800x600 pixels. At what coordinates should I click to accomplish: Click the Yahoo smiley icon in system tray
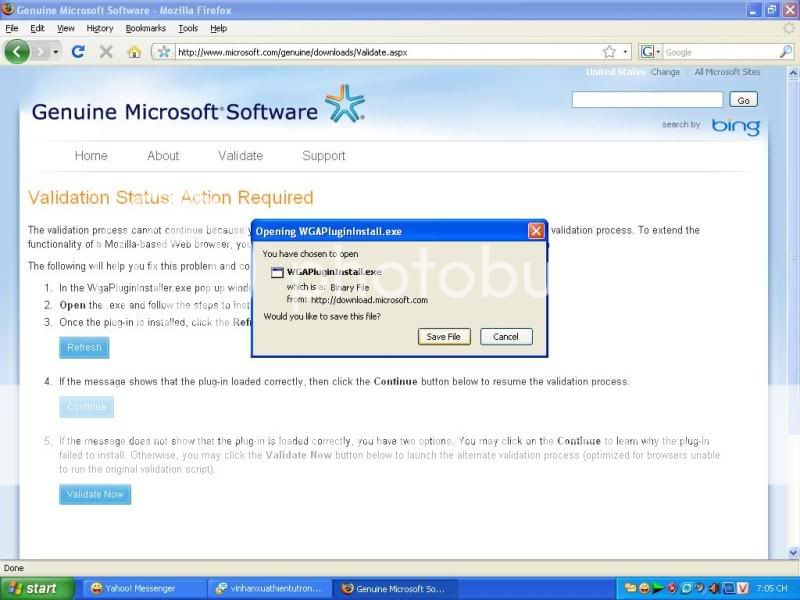pyautogui.click(x=644, y=588)
